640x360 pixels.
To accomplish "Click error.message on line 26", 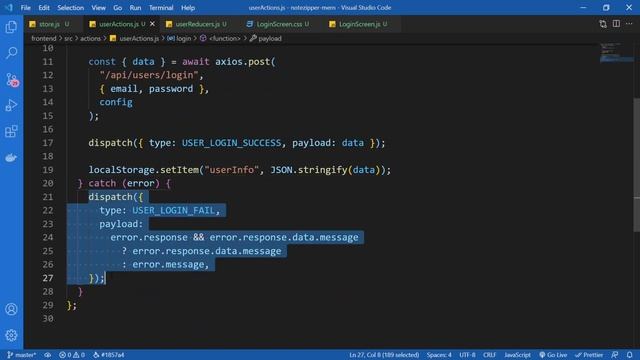I will click(x=168, y=264).
